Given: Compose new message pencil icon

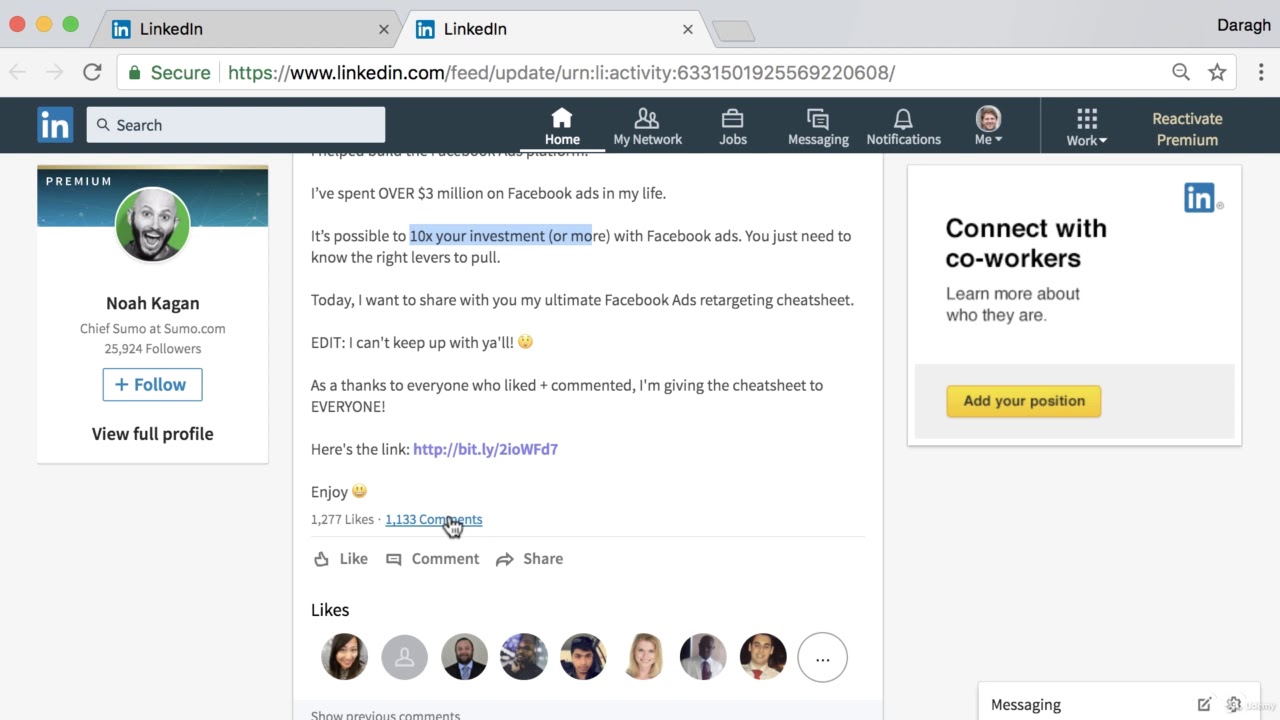Looking at the screenshot, I should pos(1204,704).
